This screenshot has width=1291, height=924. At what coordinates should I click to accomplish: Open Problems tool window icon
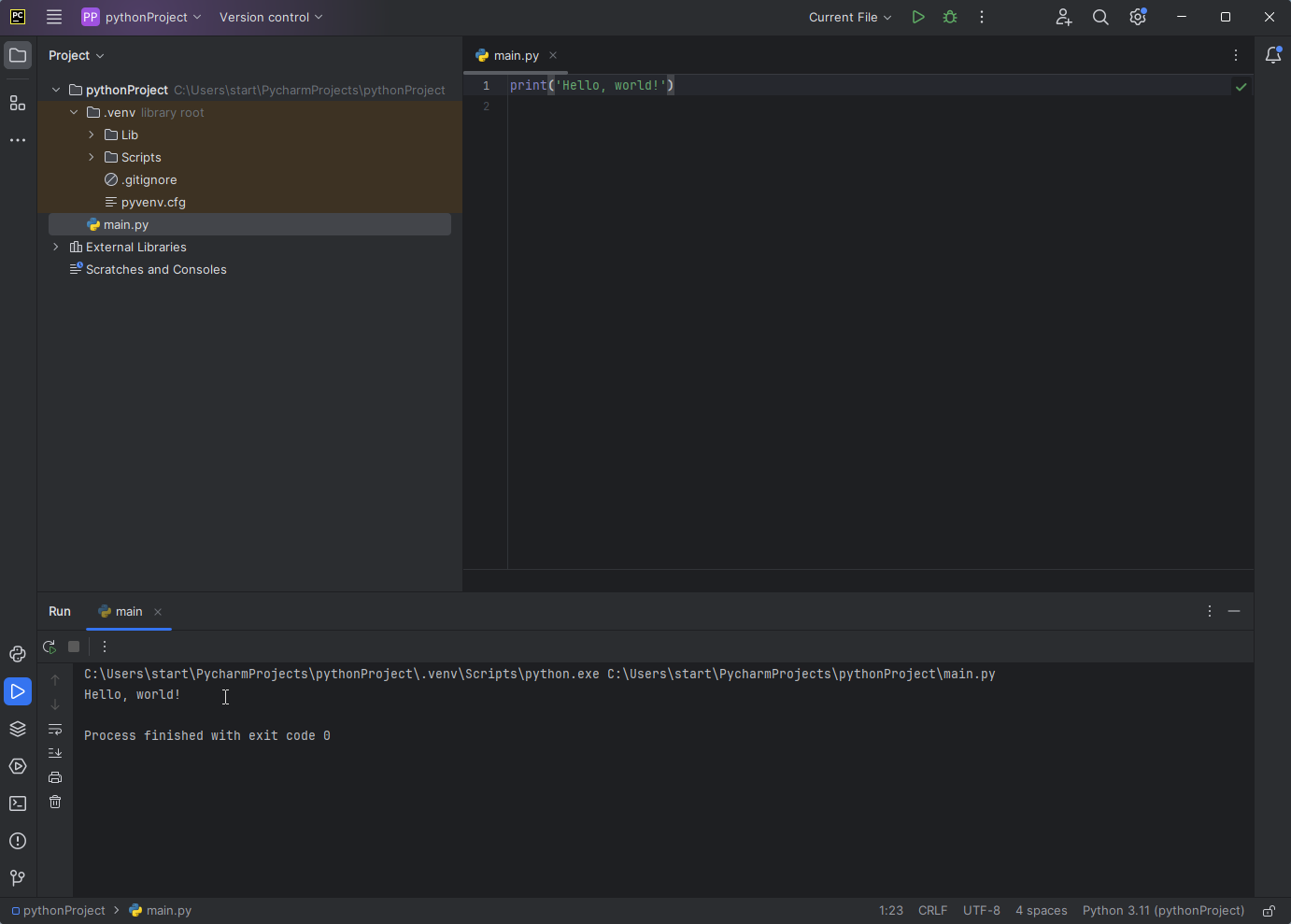click(18, 841)
